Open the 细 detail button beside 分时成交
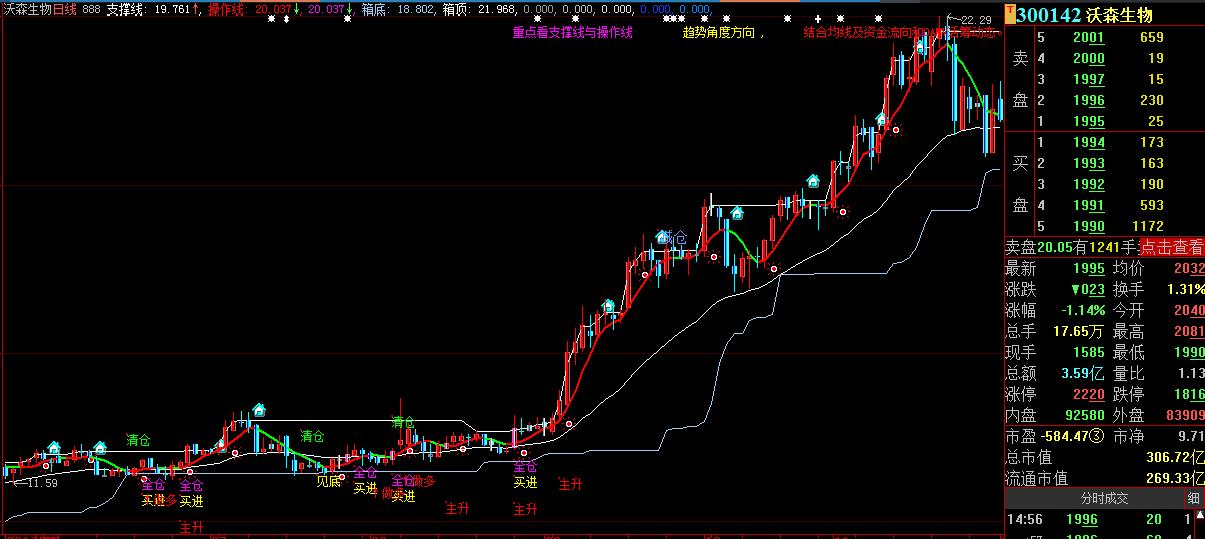 point(1194,498)
